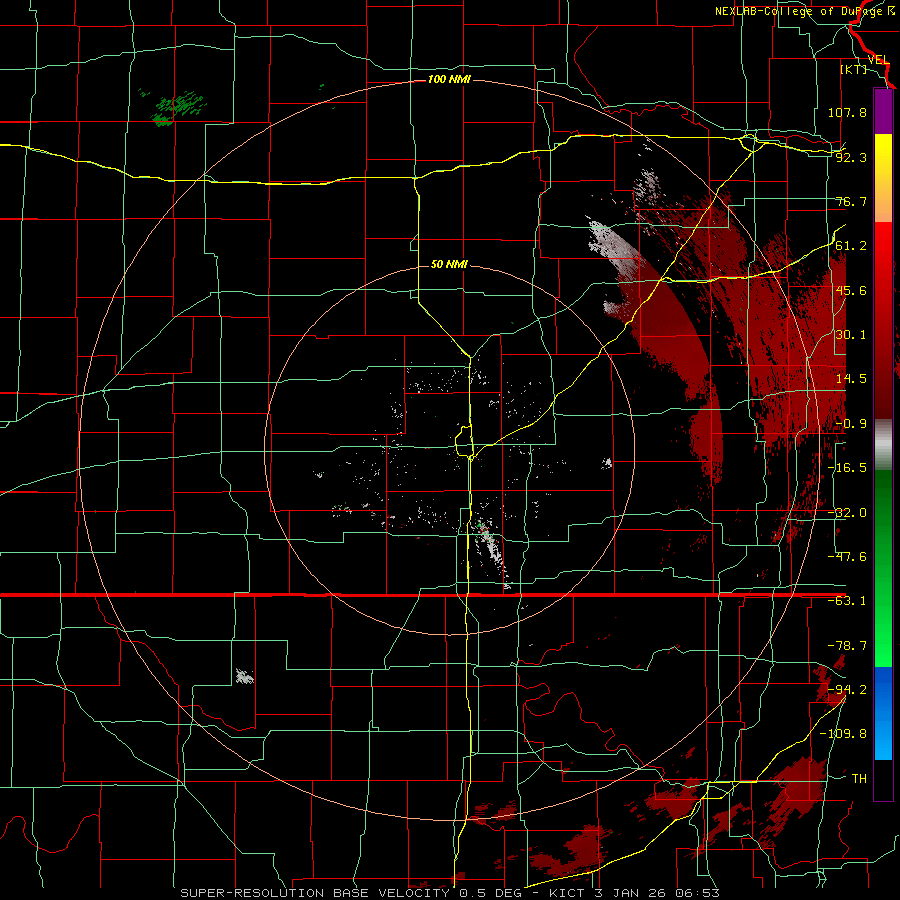The image size is (900, 900).
Task: Click the 50 NMI range ring label
Action: [x=449, y=264]
